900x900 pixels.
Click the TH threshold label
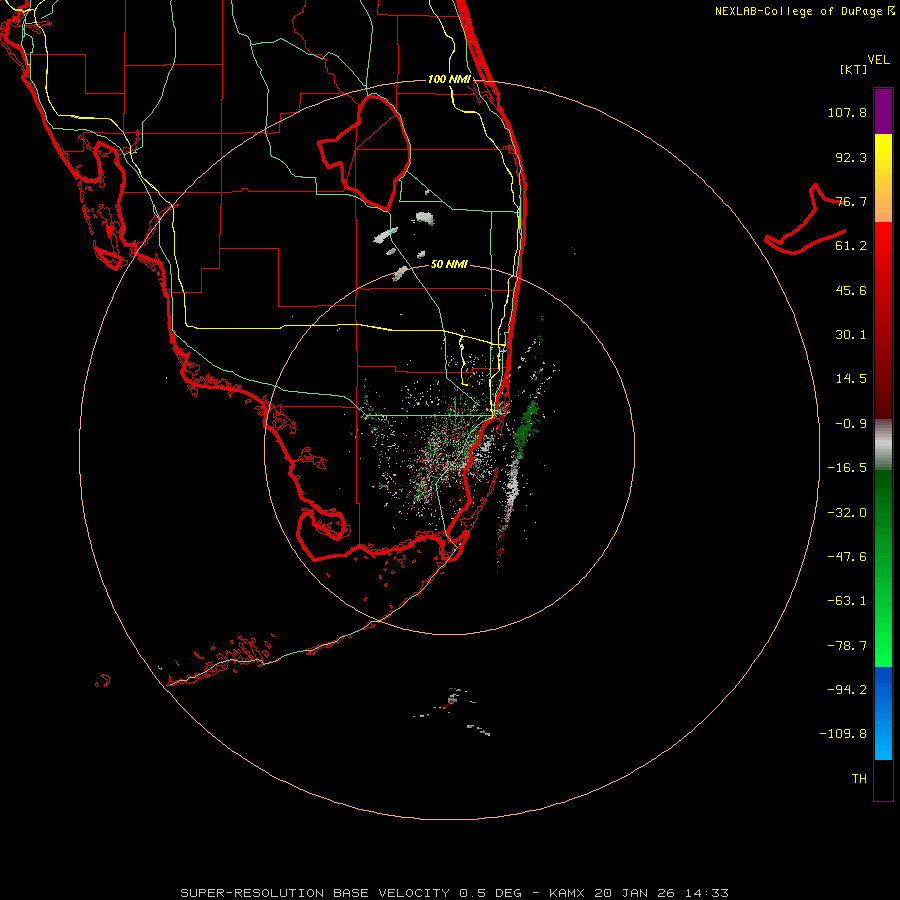click(859, 779)
